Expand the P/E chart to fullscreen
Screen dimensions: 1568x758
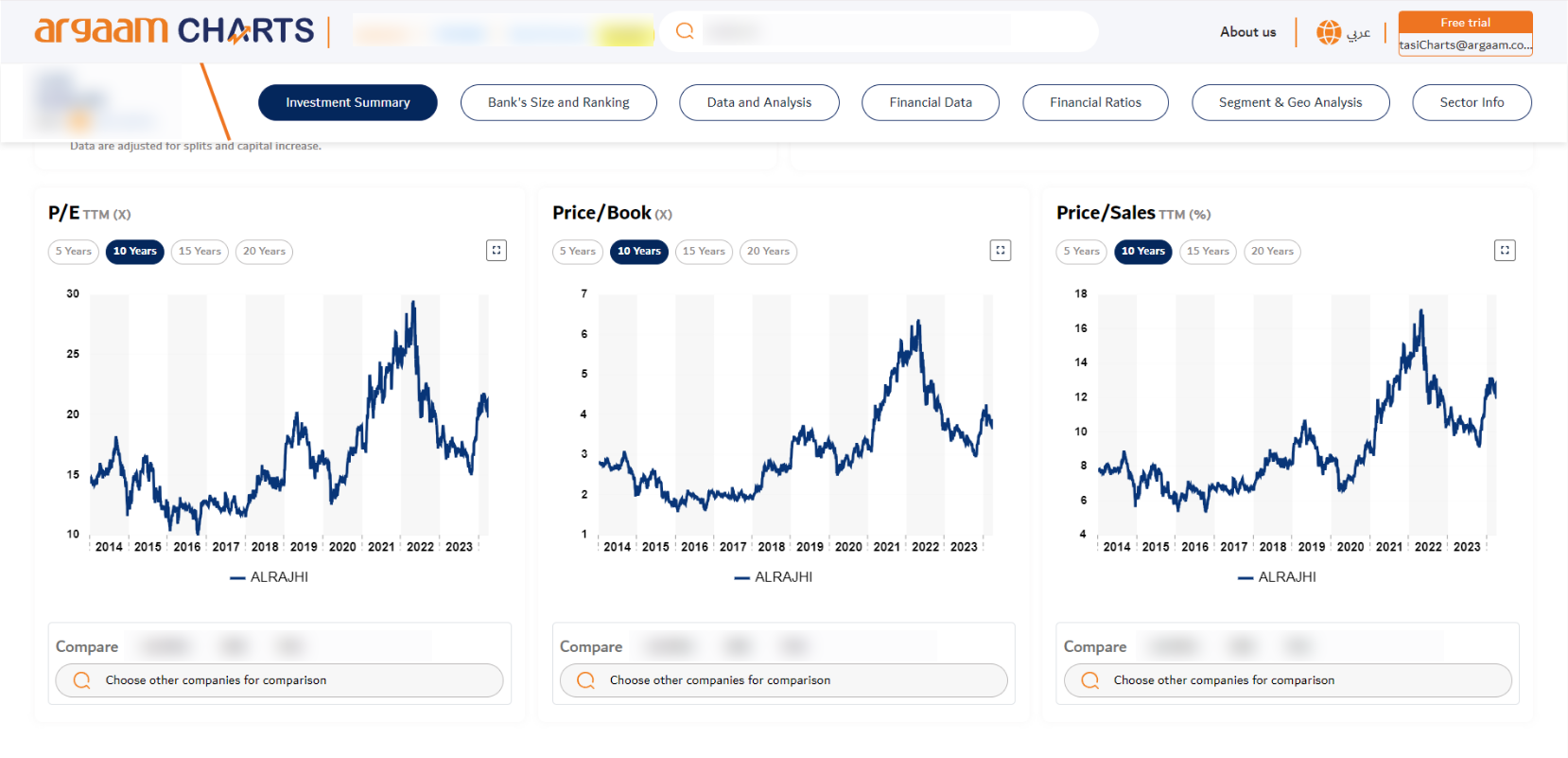497,250
